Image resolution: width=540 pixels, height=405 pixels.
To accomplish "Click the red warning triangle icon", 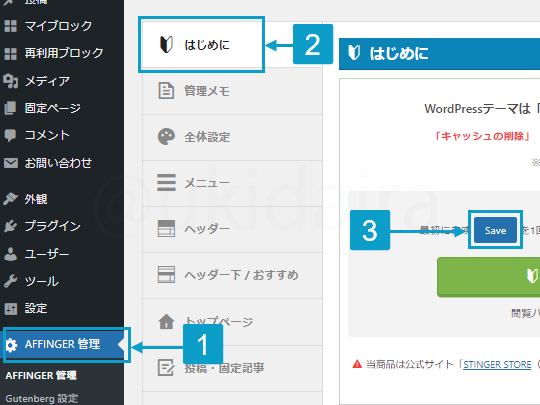I will coord(357,364).
